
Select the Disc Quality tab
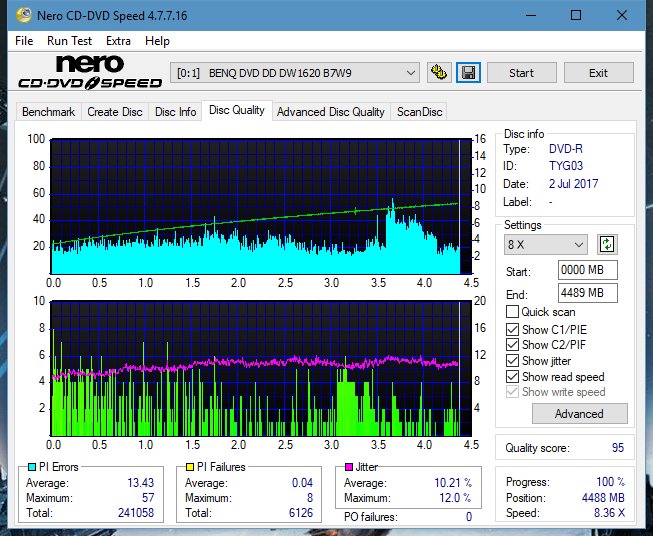coord(237,110)
